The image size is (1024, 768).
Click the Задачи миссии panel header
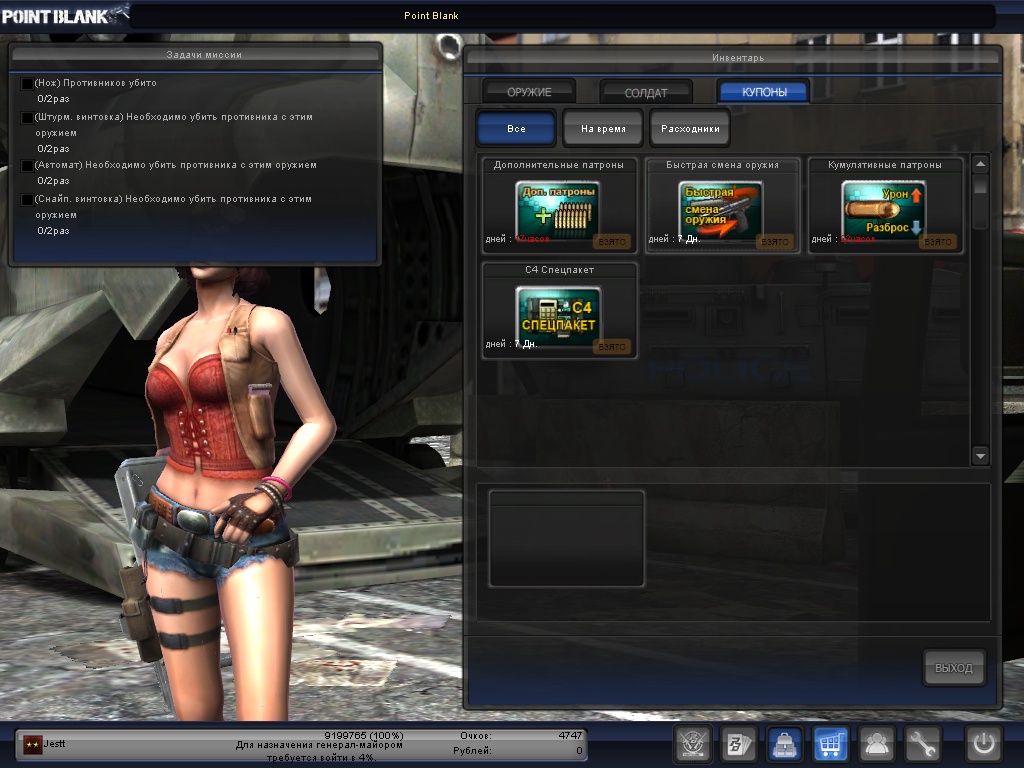point(195,55)
